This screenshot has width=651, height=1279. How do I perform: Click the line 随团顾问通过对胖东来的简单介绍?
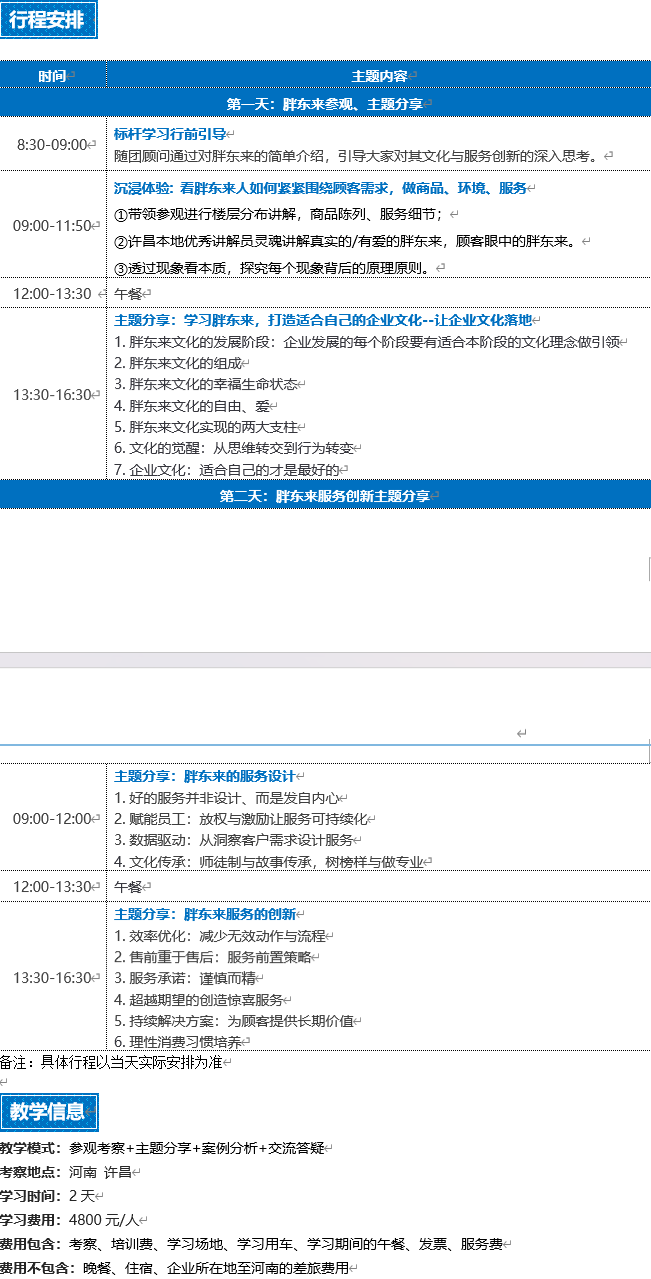(x=358, y=155)
